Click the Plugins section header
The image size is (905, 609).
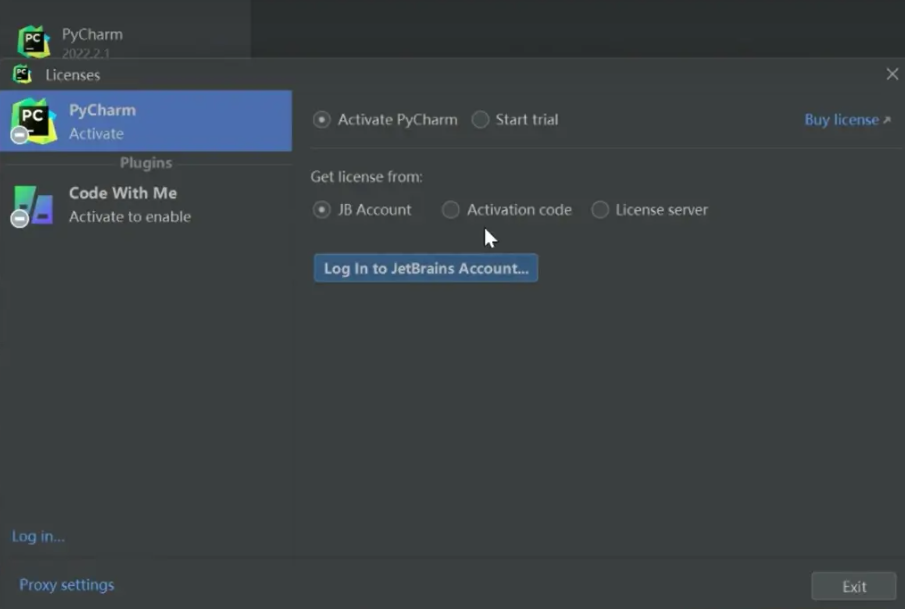[146, 163]
